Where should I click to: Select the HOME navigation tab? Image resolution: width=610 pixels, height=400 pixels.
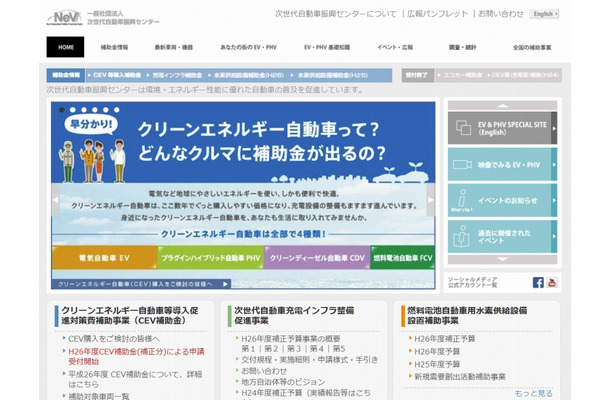coord(66,47)
